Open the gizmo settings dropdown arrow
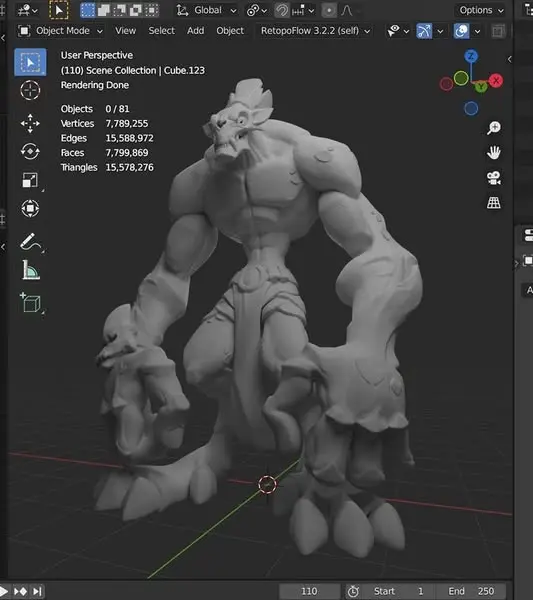Image resolution: width=533 pixels, height=600 pixels. pos(440,31)
